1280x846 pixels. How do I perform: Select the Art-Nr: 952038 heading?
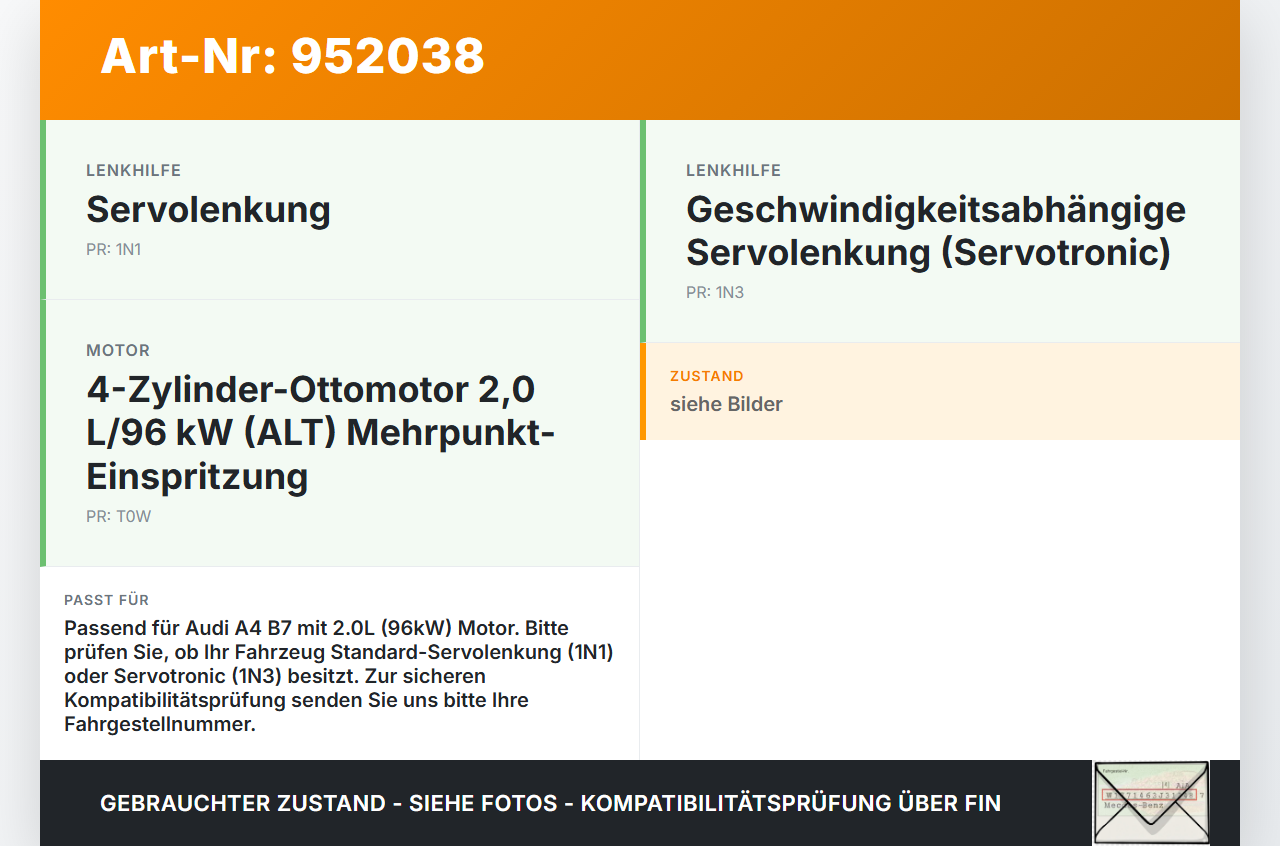(x=292, y=56)
